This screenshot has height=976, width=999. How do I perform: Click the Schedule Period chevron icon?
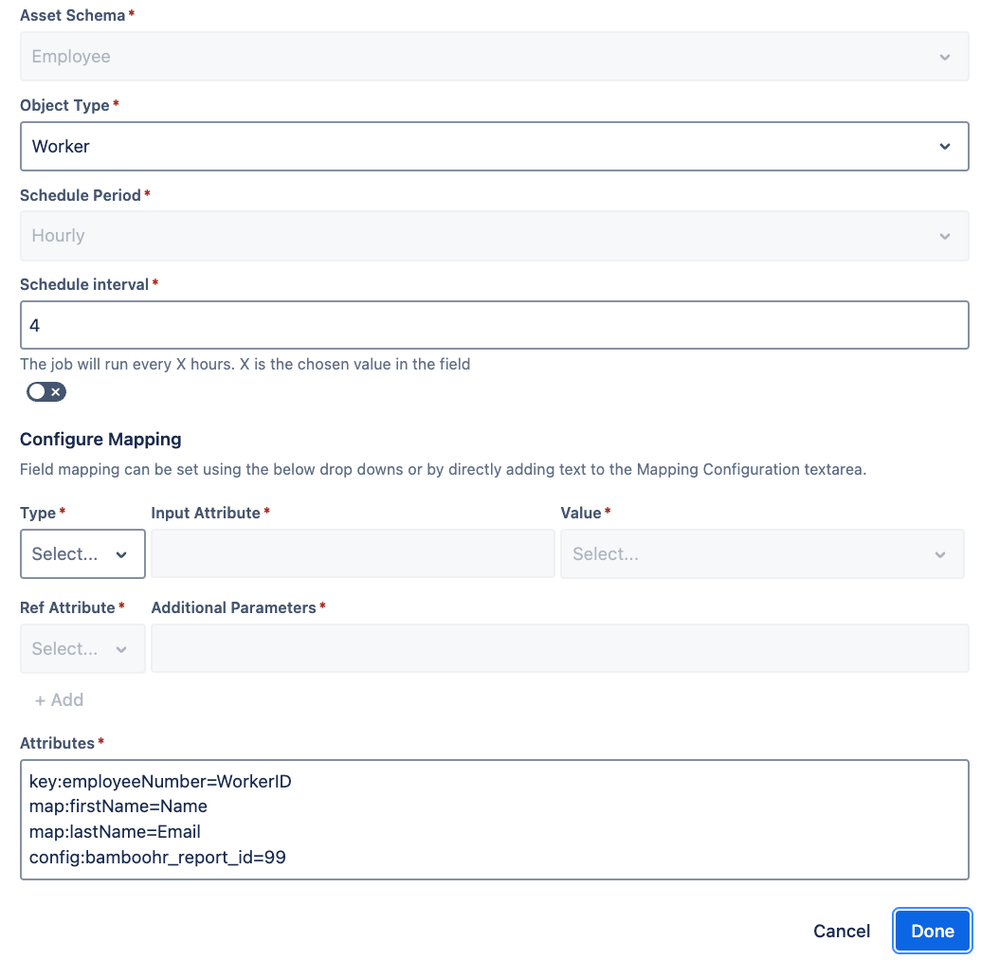(x=945, y=236)
